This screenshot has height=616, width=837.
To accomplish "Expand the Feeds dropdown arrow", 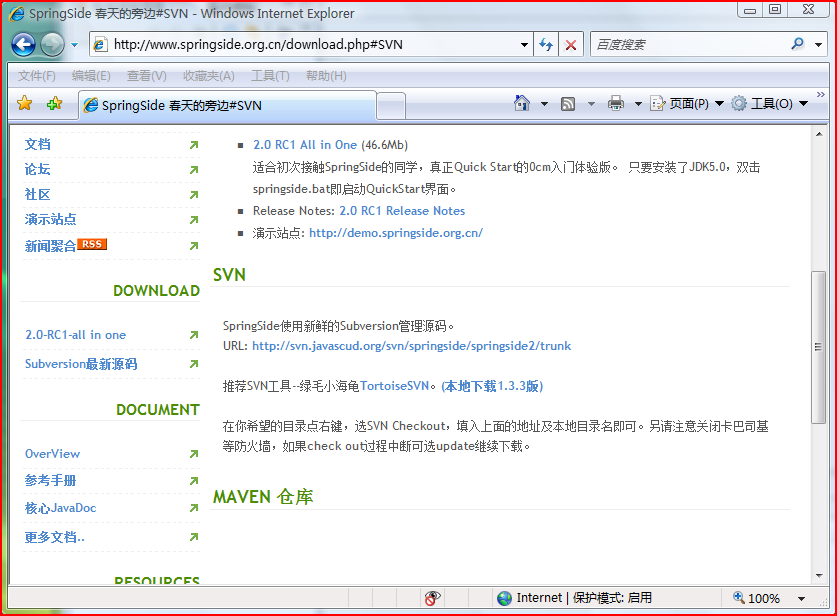I will 591,104.
